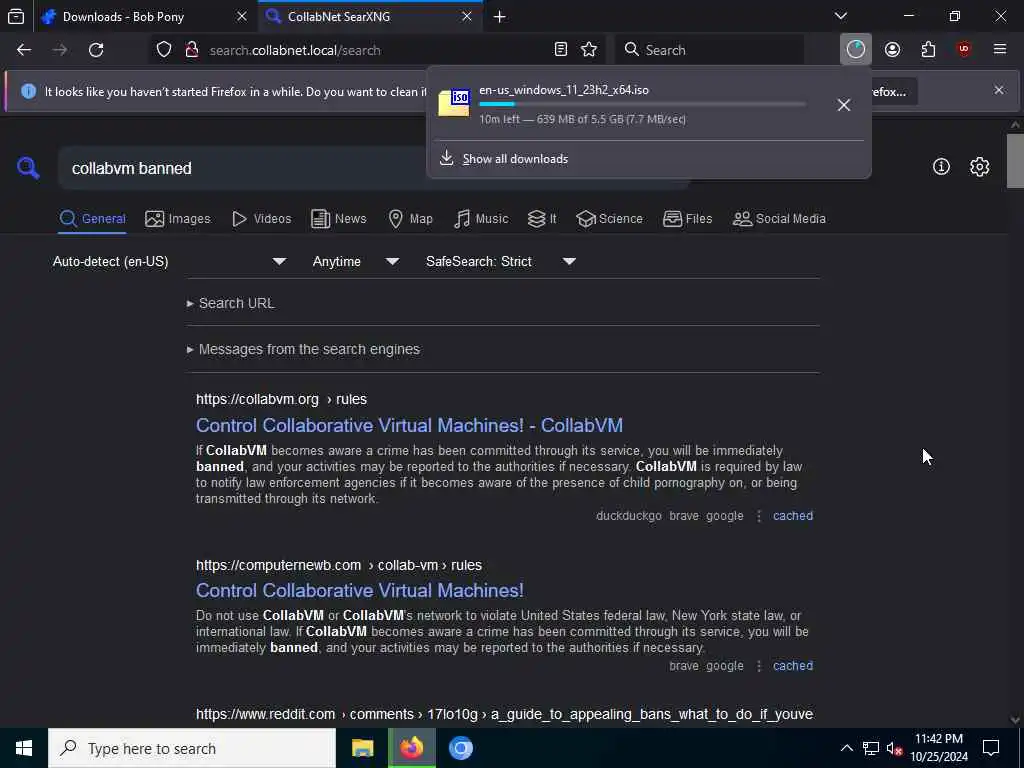Screen dimensions: 1024x768
Task: Switch to It category
Action: point(542,219)
